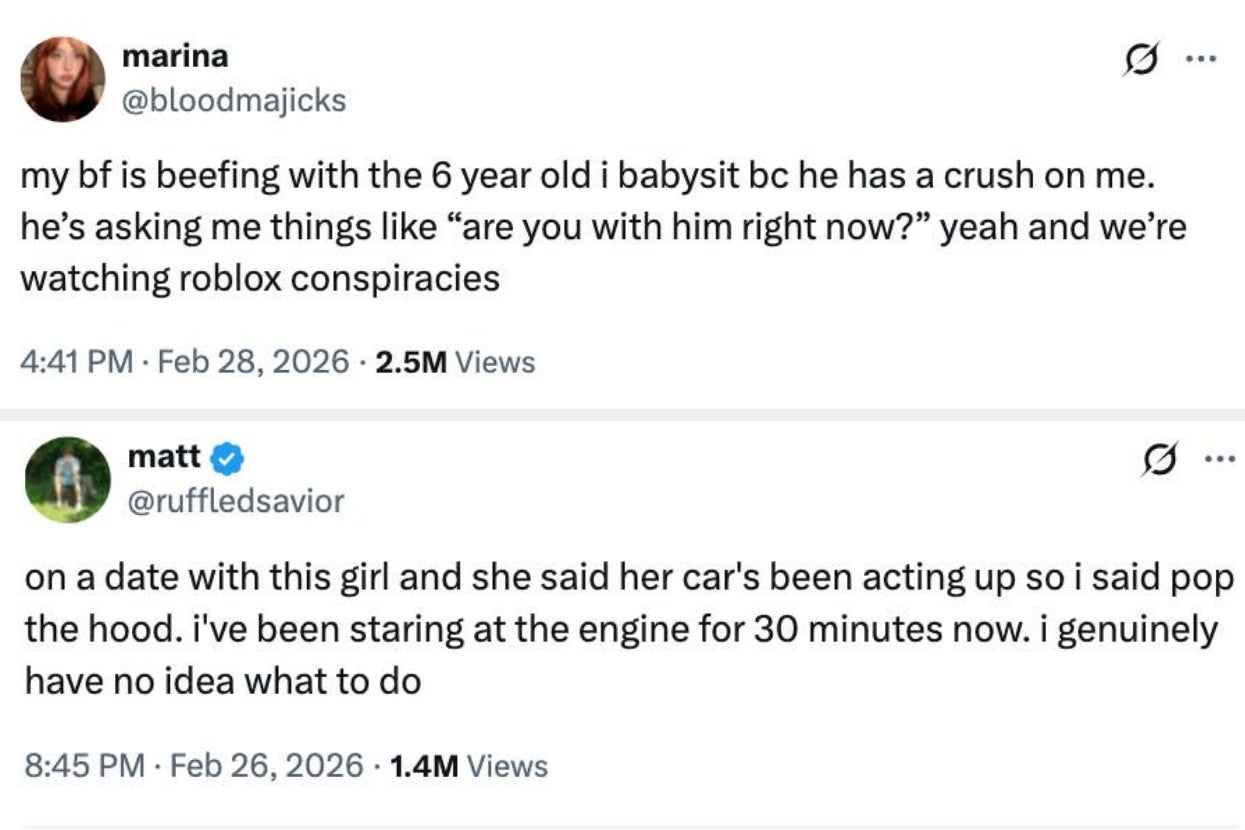Image resolution: width=1245 pixels, height=830 pixels.
Task: Open Grok explain icon on marina's post
Action: pyautogui.click(x=1134, y=61)
